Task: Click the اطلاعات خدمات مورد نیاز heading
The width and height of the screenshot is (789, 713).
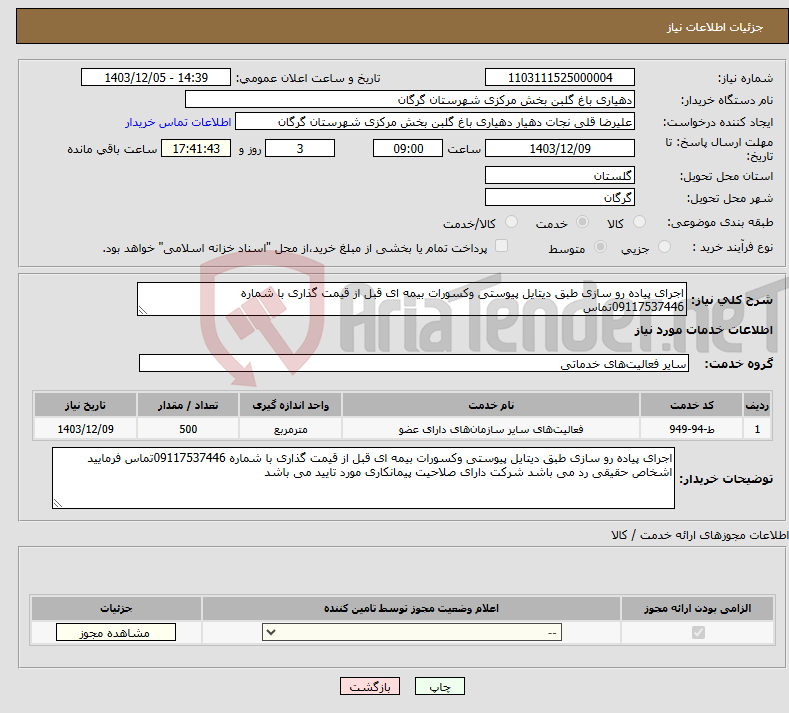Action: pos(703,330)
